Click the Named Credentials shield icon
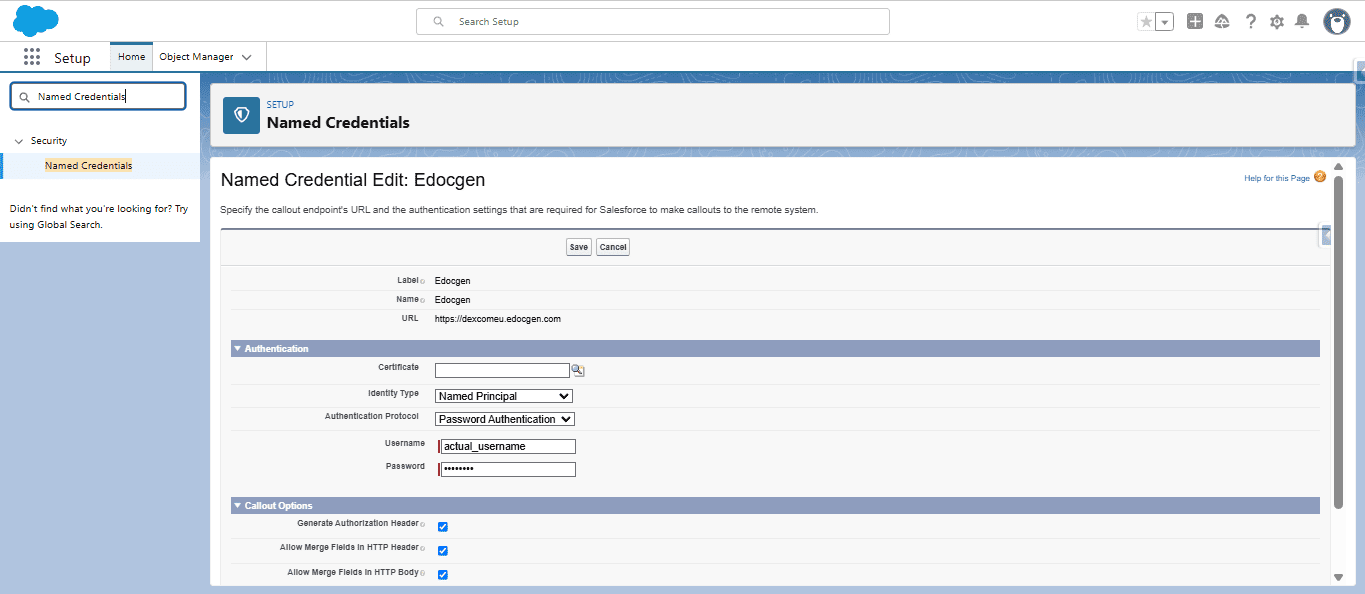 click(241, 115)
